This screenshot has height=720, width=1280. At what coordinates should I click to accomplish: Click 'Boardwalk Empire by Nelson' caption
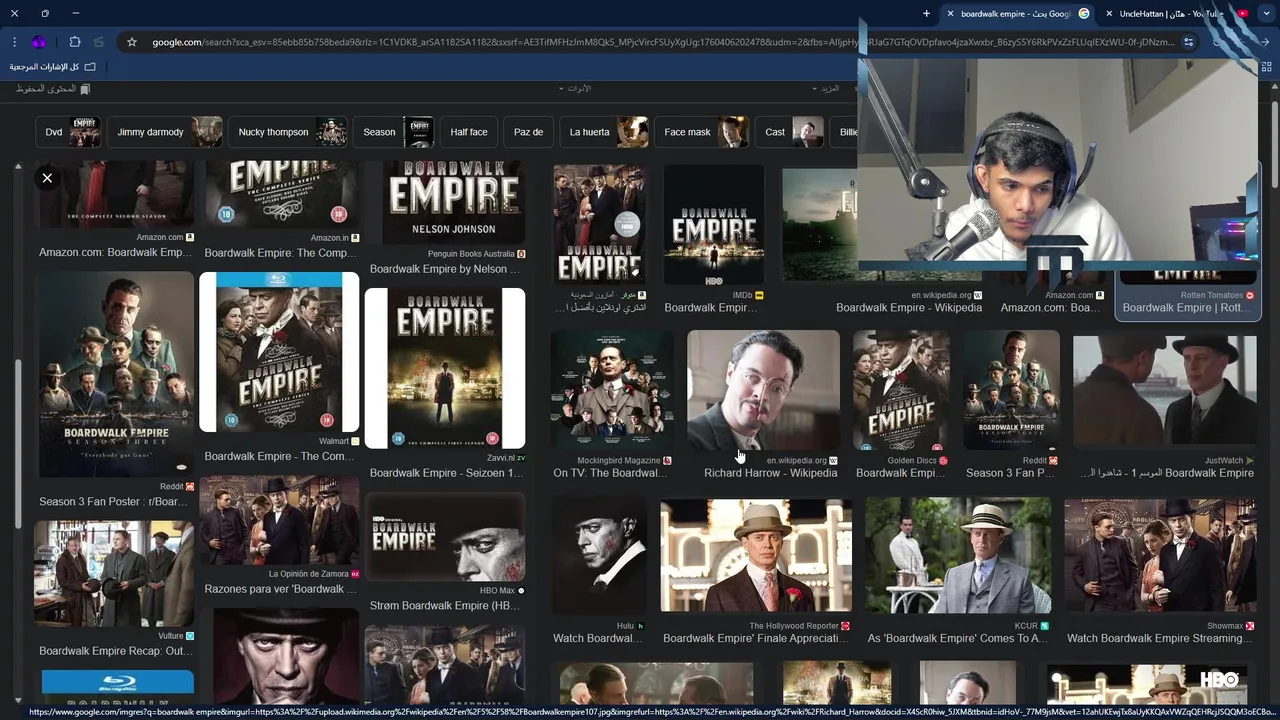pyautogui.click(x=445, y=269)
